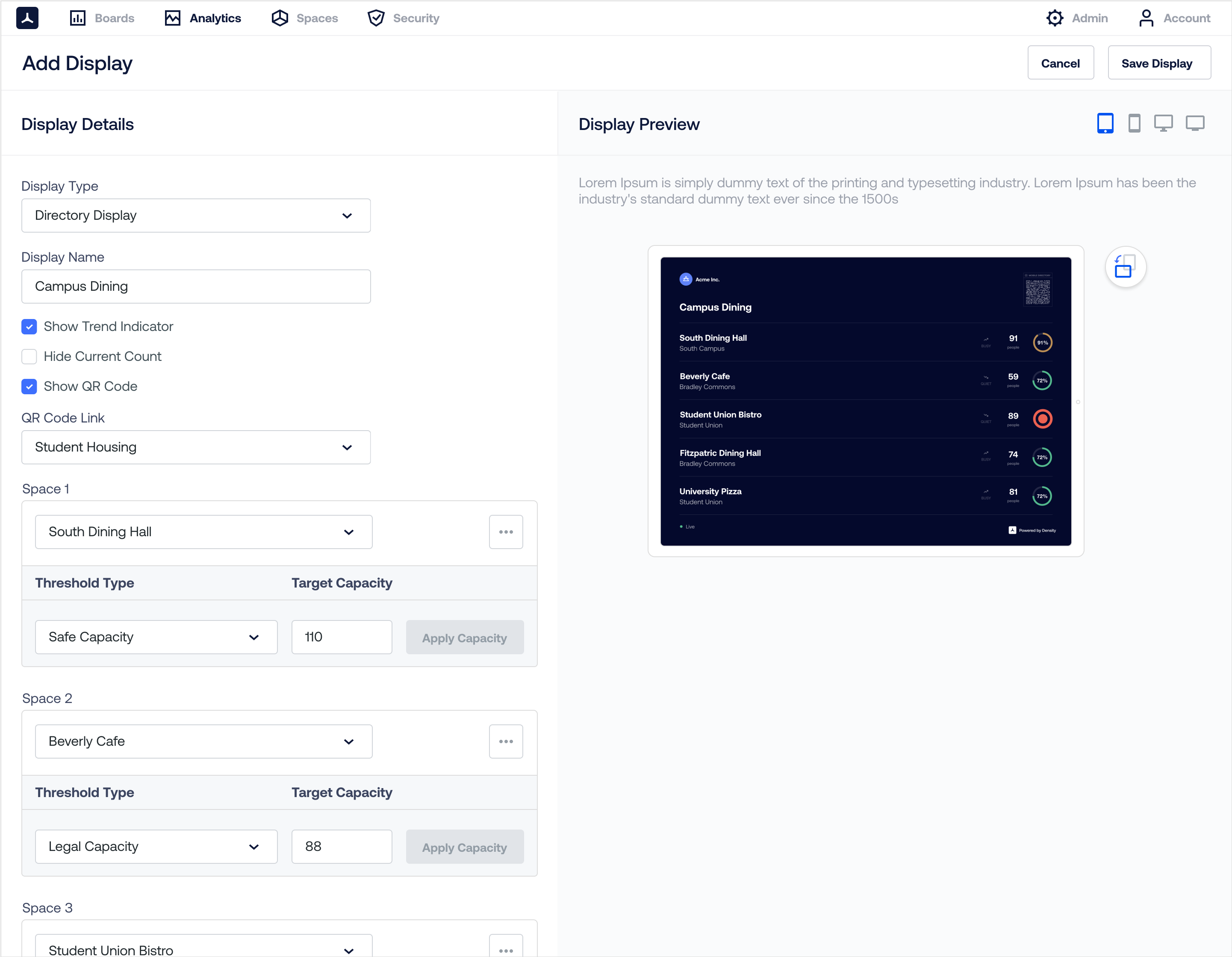Toggle Show QR Code checkbox
Viewport: 1232px width, 957px height.
29,387
